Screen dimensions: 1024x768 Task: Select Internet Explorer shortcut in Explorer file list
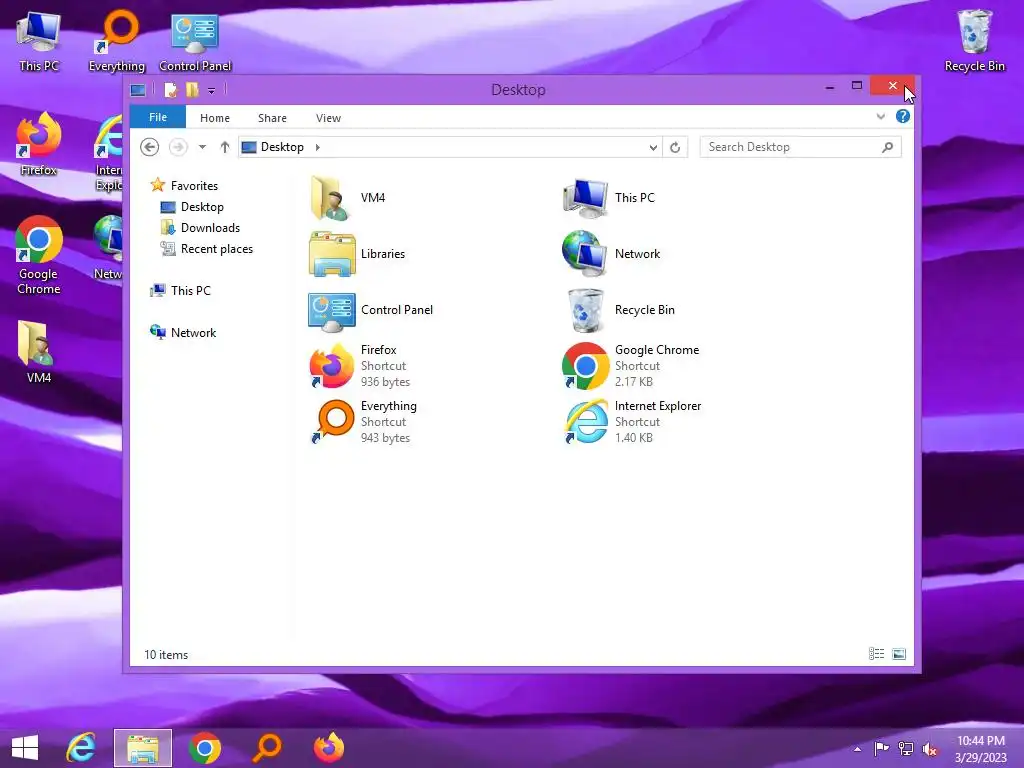(x=632, y=423)
